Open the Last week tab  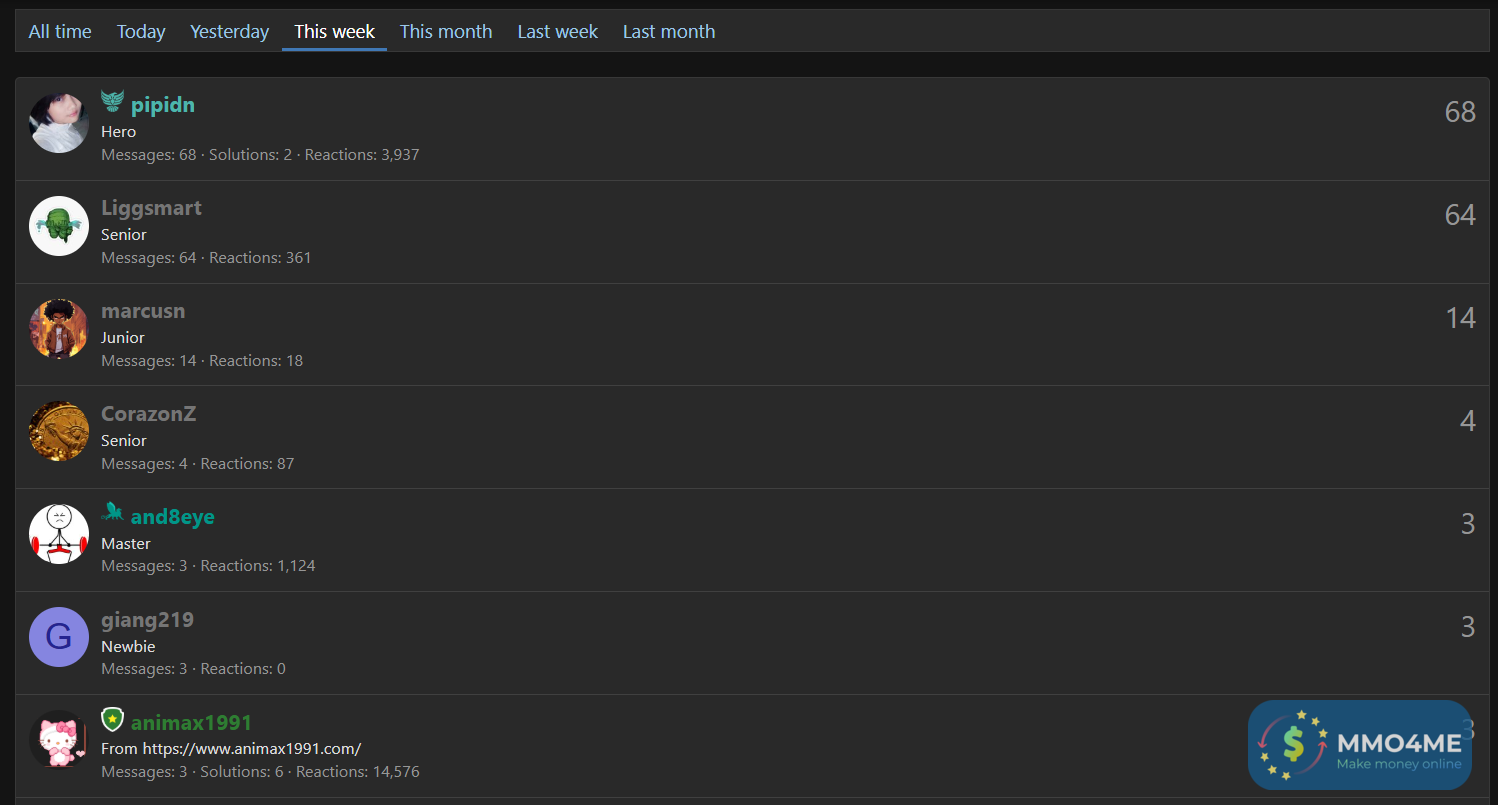click(558, 31)
